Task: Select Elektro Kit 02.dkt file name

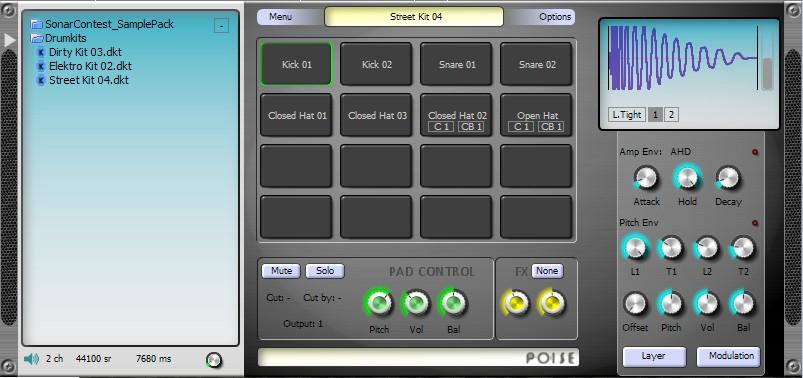Action: 91,66
